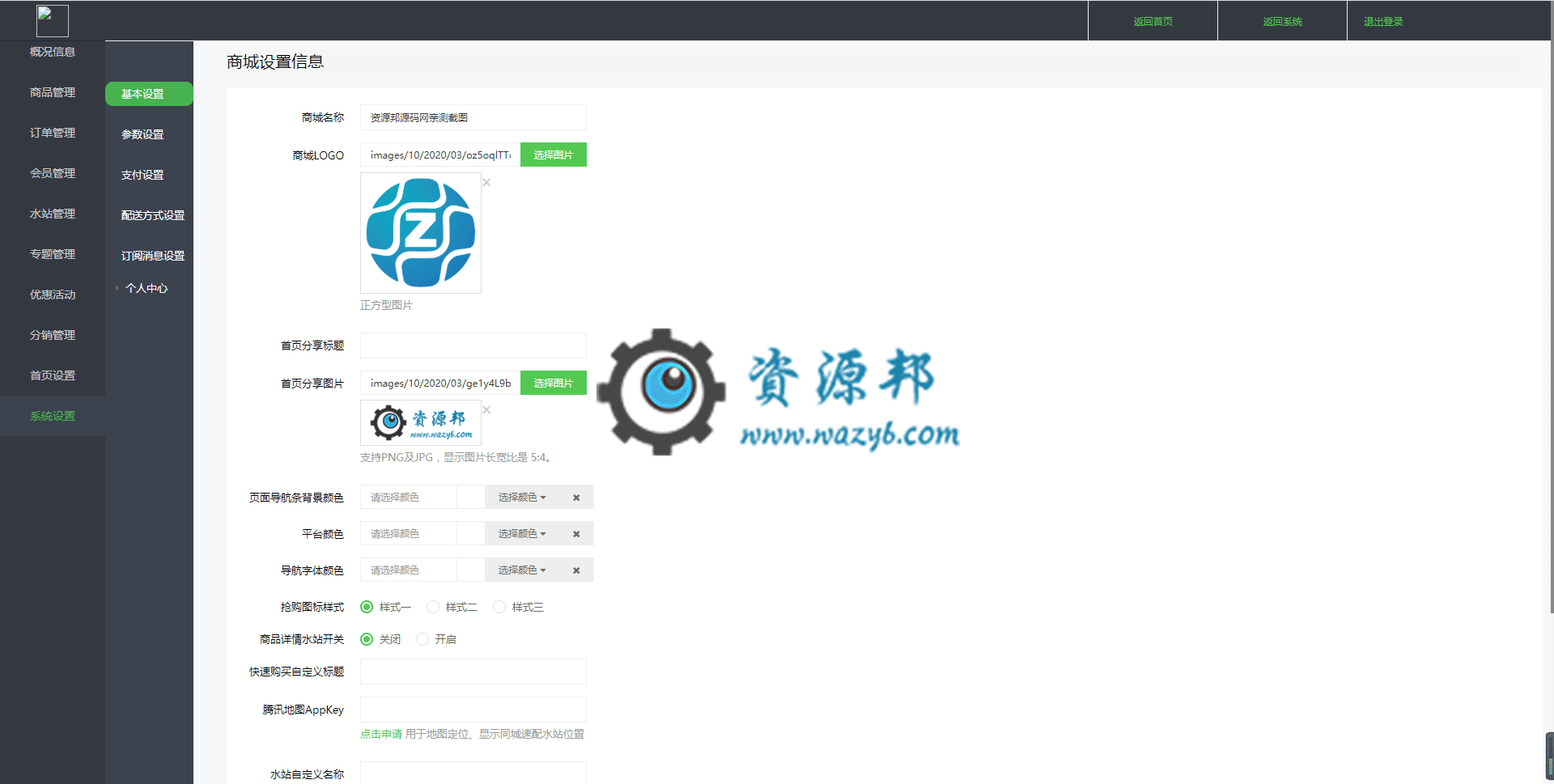Click the 平台颜色 color preview swatch
The image size is (1554, 784).
(471, 534)
